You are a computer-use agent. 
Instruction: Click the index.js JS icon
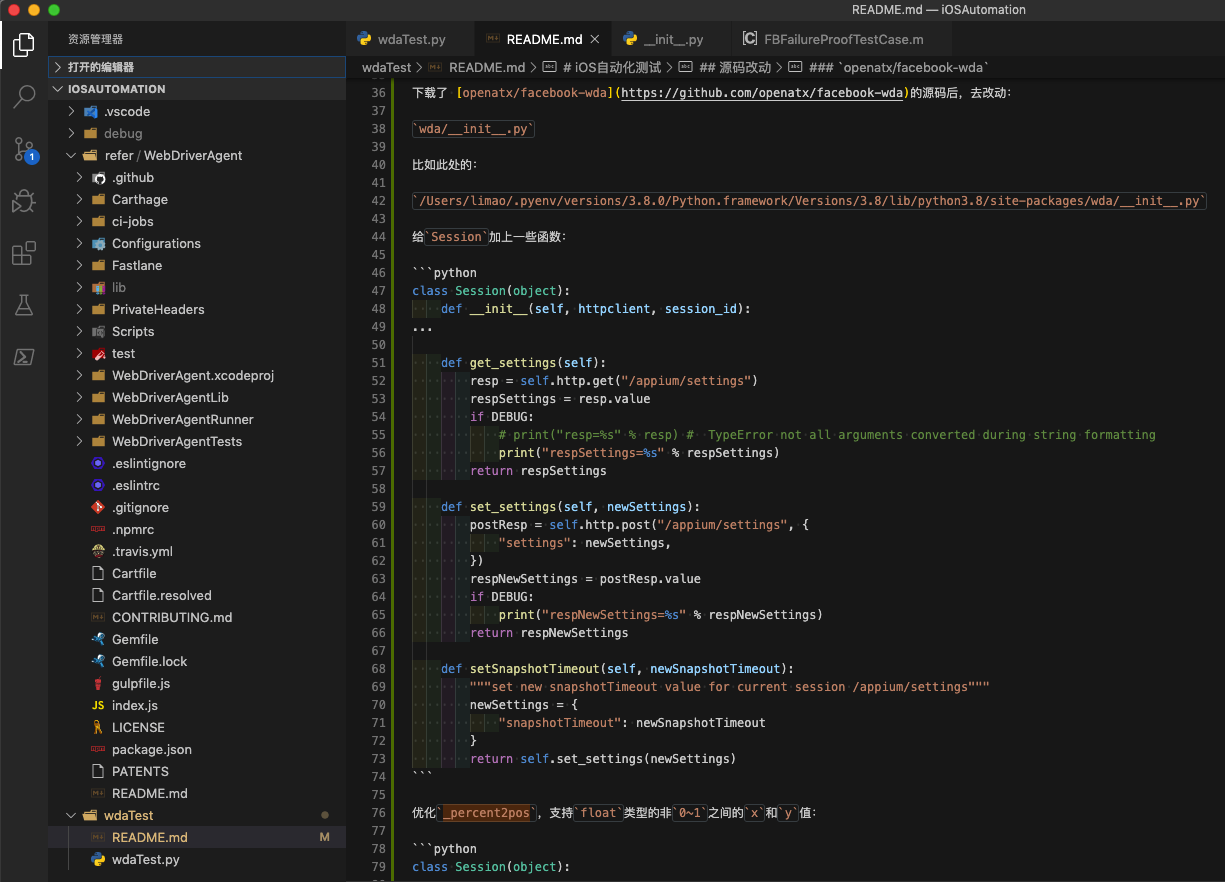pyautogui.click(x=98, y=705)
